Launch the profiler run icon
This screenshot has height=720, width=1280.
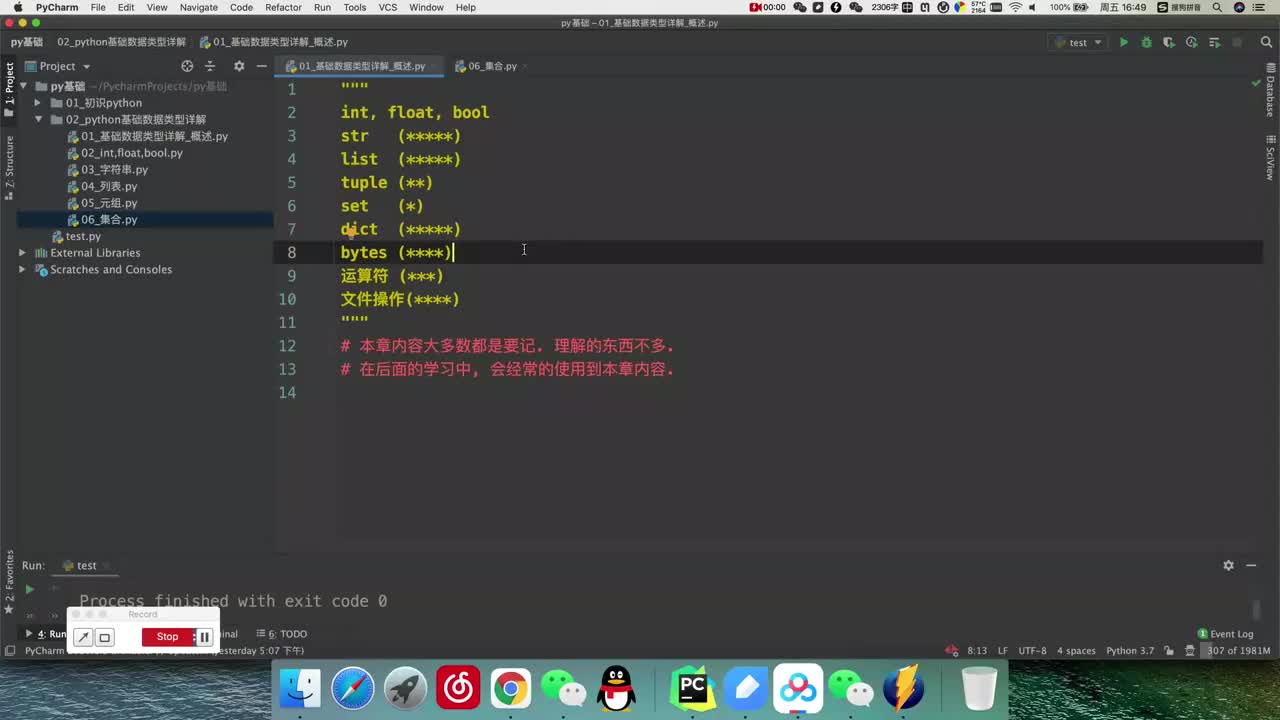(x=1191, y=42)
